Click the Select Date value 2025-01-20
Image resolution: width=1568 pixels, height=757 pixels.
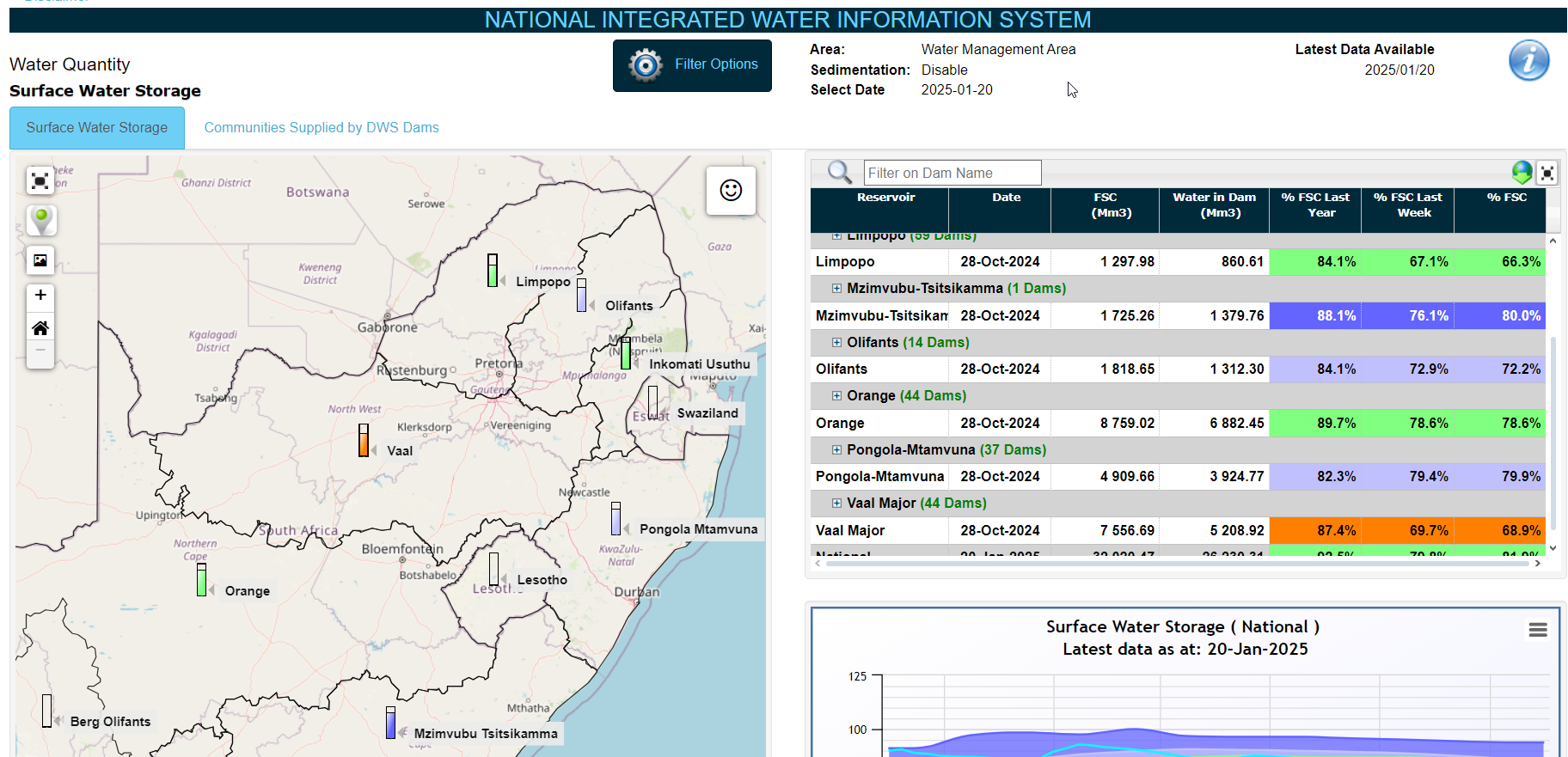pos(957,90)
